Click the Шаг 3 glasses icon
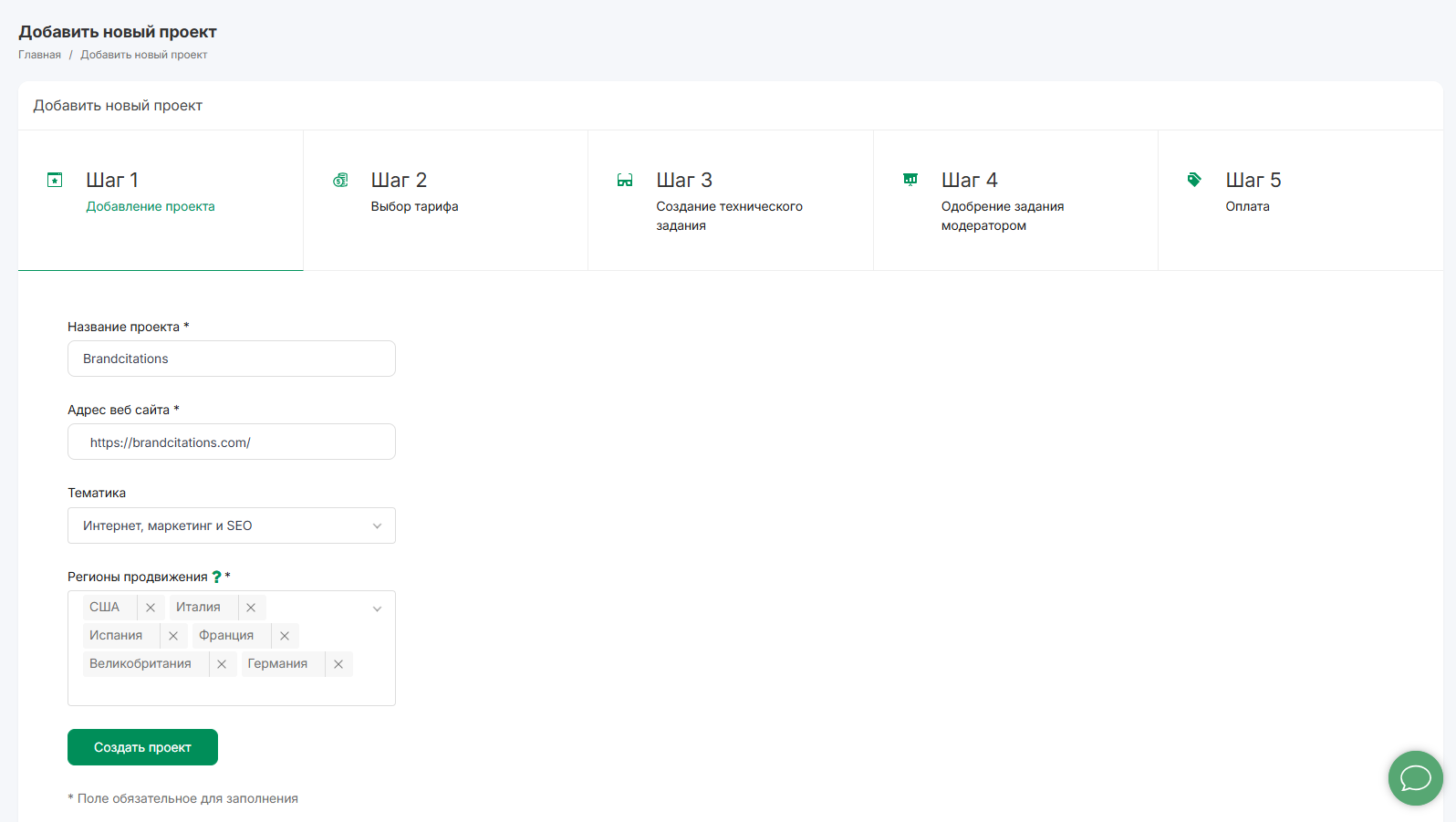Screen dimensions: 1456x822 coord(625,180)
